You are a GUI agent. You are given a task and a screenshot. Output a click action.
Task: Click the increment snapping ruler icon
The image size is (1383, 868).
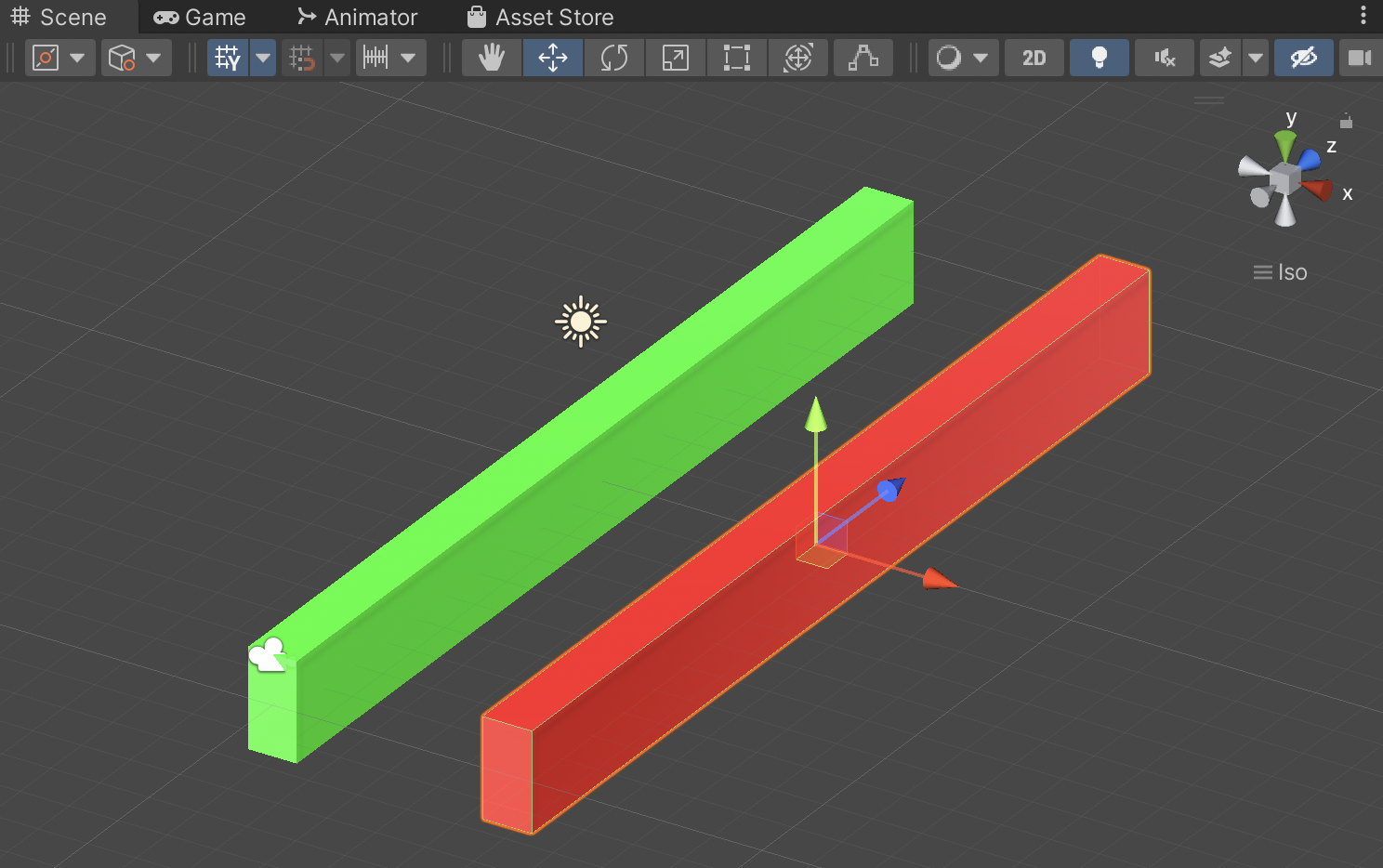375,58
